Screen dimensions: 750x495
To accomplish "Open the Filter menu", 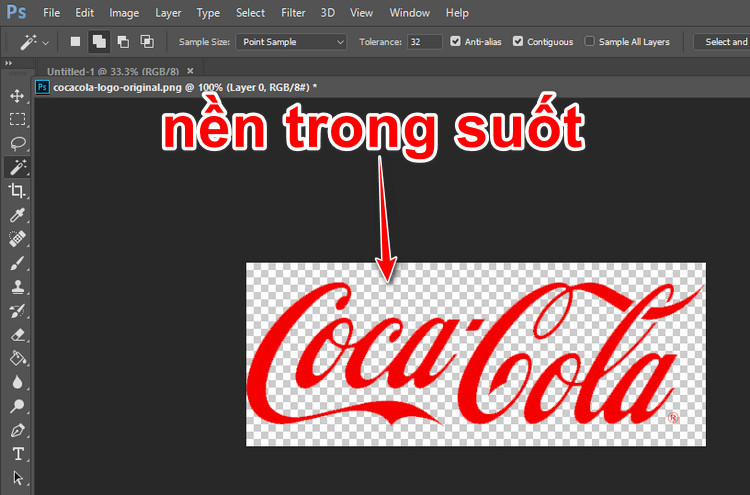I will click(x=293, y=13).
